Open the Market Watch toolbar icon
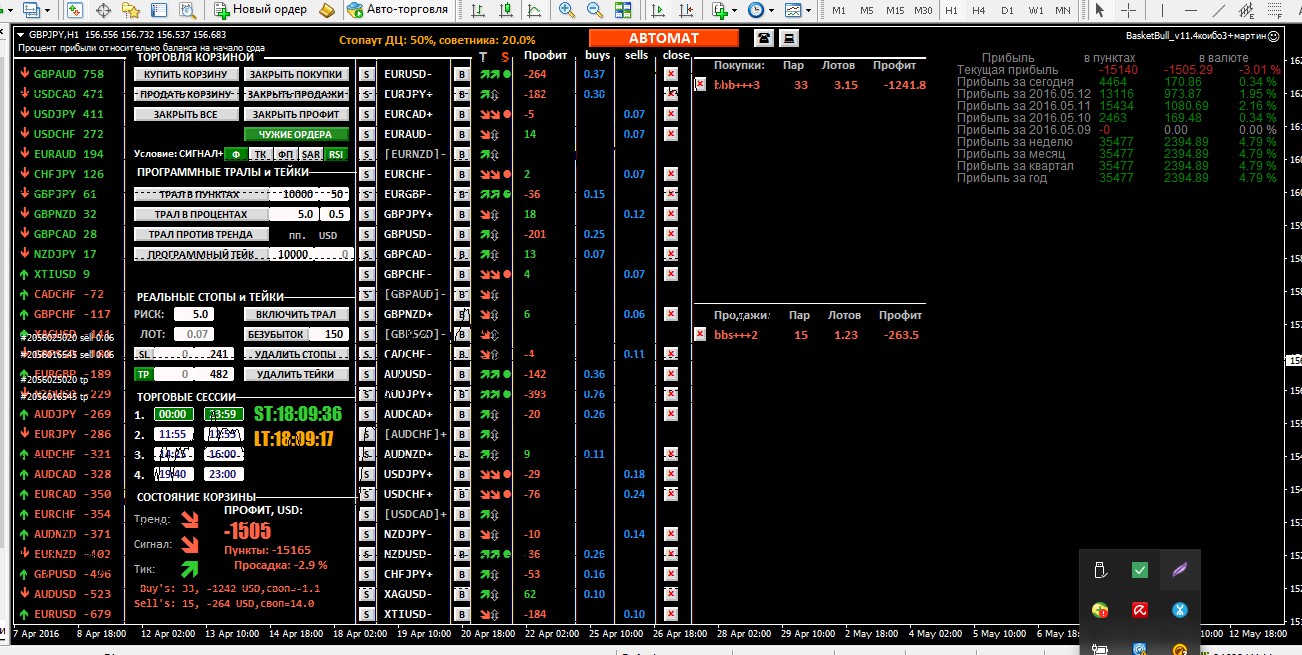Viewport: 1302px width, 655px height. click(75, 10)
